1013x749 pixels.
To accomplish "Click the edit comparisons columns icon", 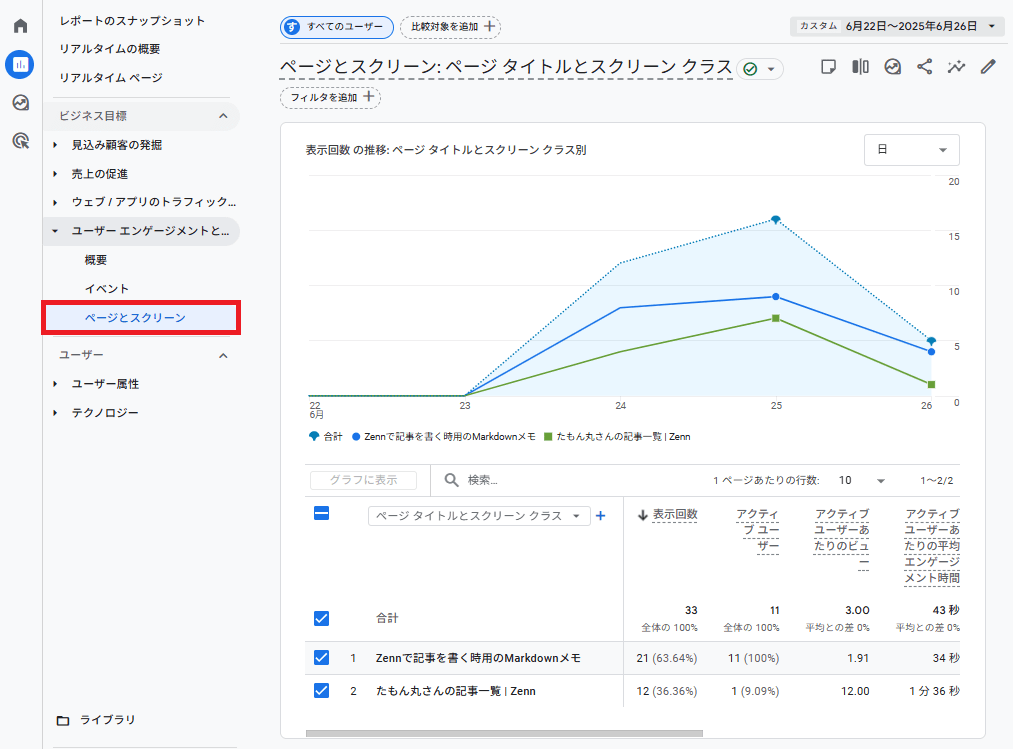I will (861, 67).
